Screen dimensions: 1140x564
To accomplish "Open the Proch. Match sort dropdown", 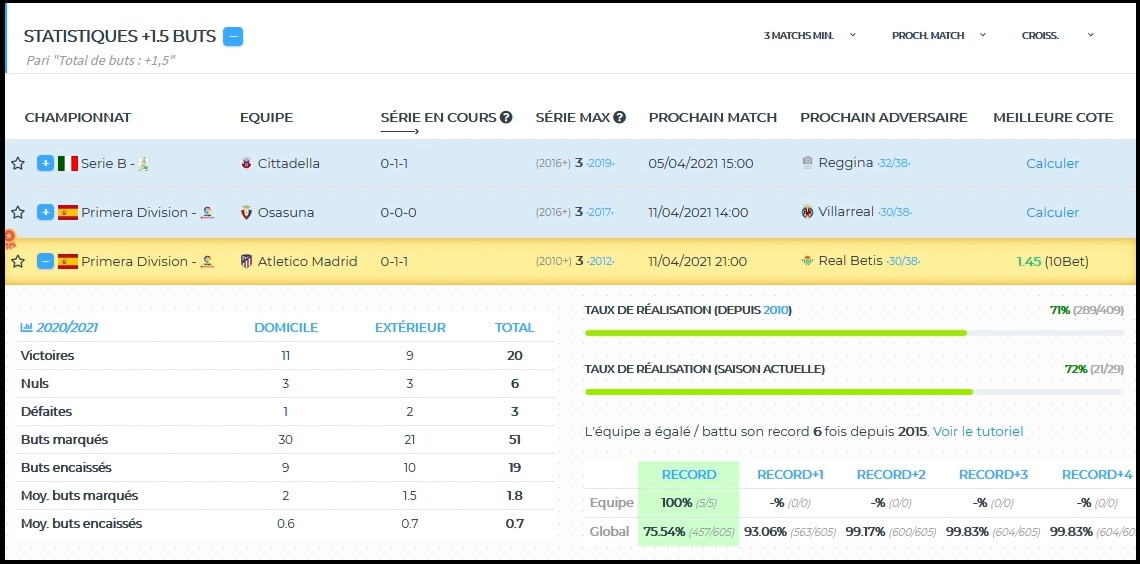I will tap(938, 35).
